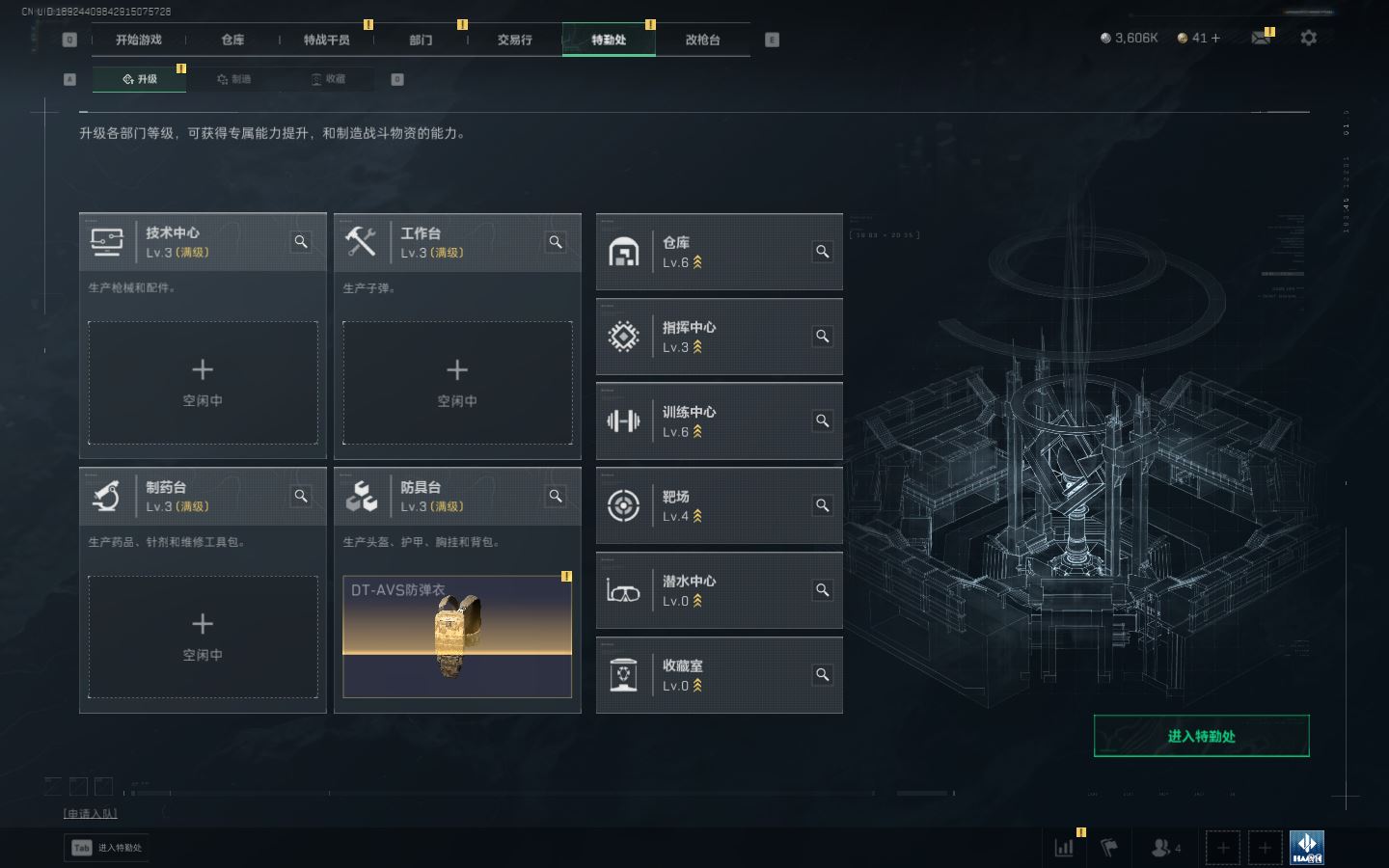Add production in idle 制药台 slot
The image size is (1389, 868).
pos(203,637)
